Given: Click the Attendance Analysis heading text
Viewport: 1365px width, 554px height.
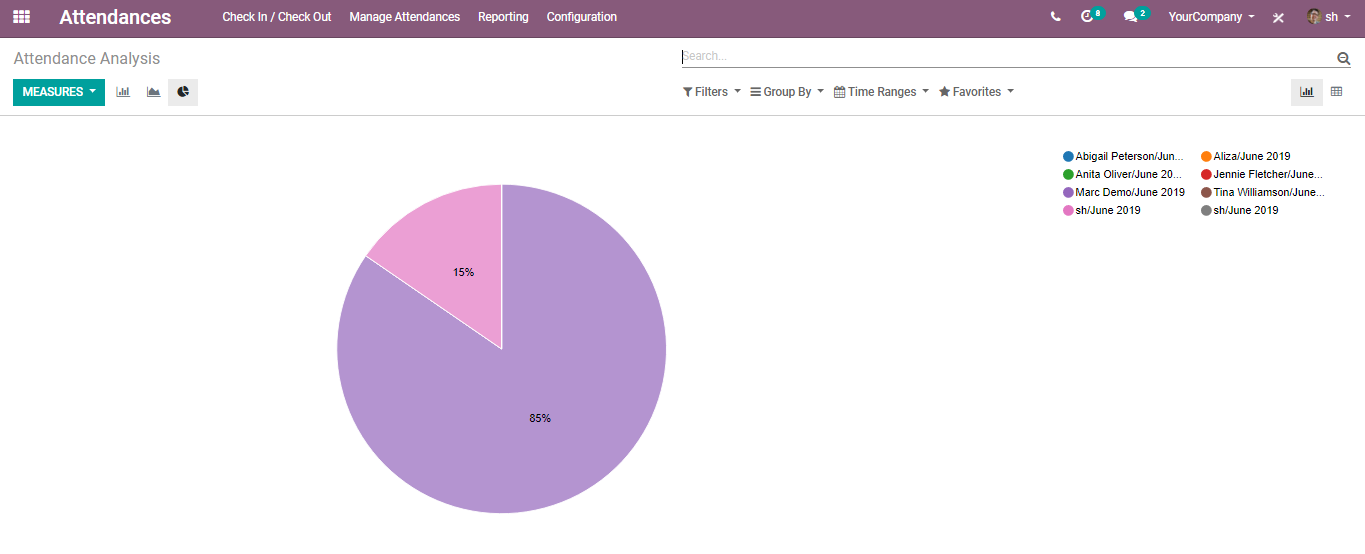Looking at the screenshot, I should pos(87,59).
